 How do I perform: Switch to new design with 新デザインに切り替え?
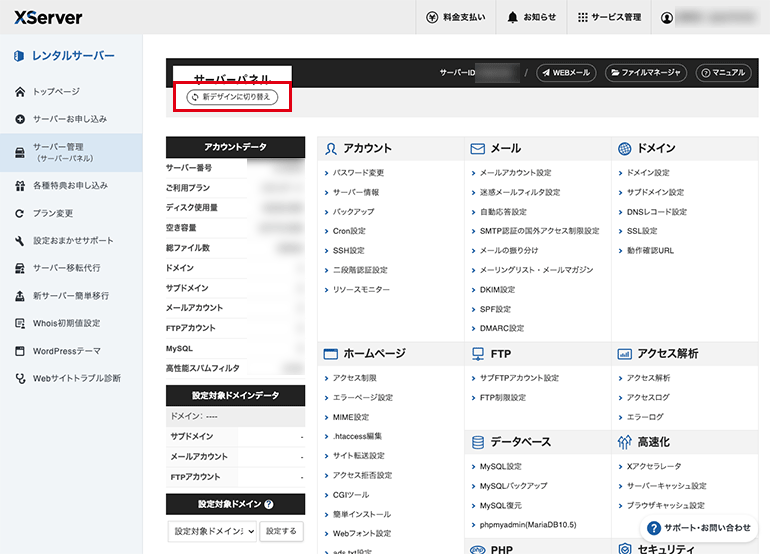coord(232,97)
